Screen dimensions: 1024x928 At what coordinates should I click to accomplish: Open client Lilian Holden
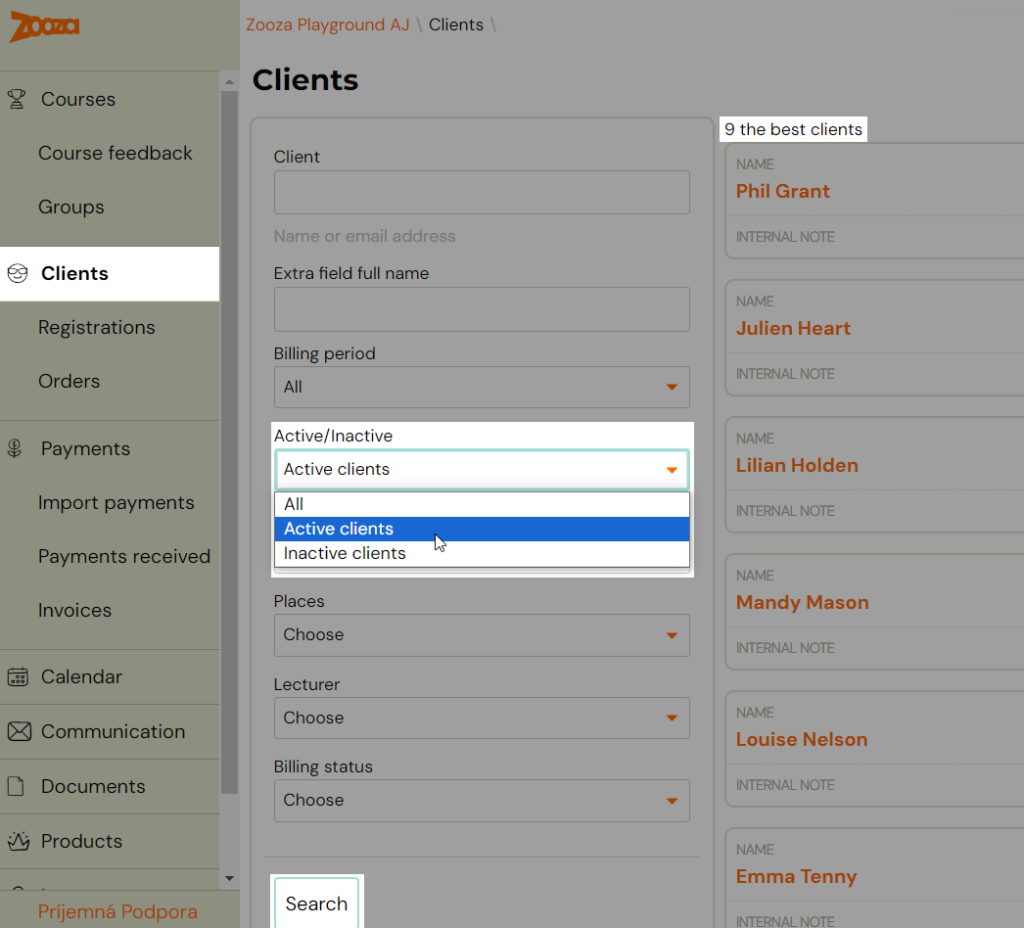click(x=797, y=466)
